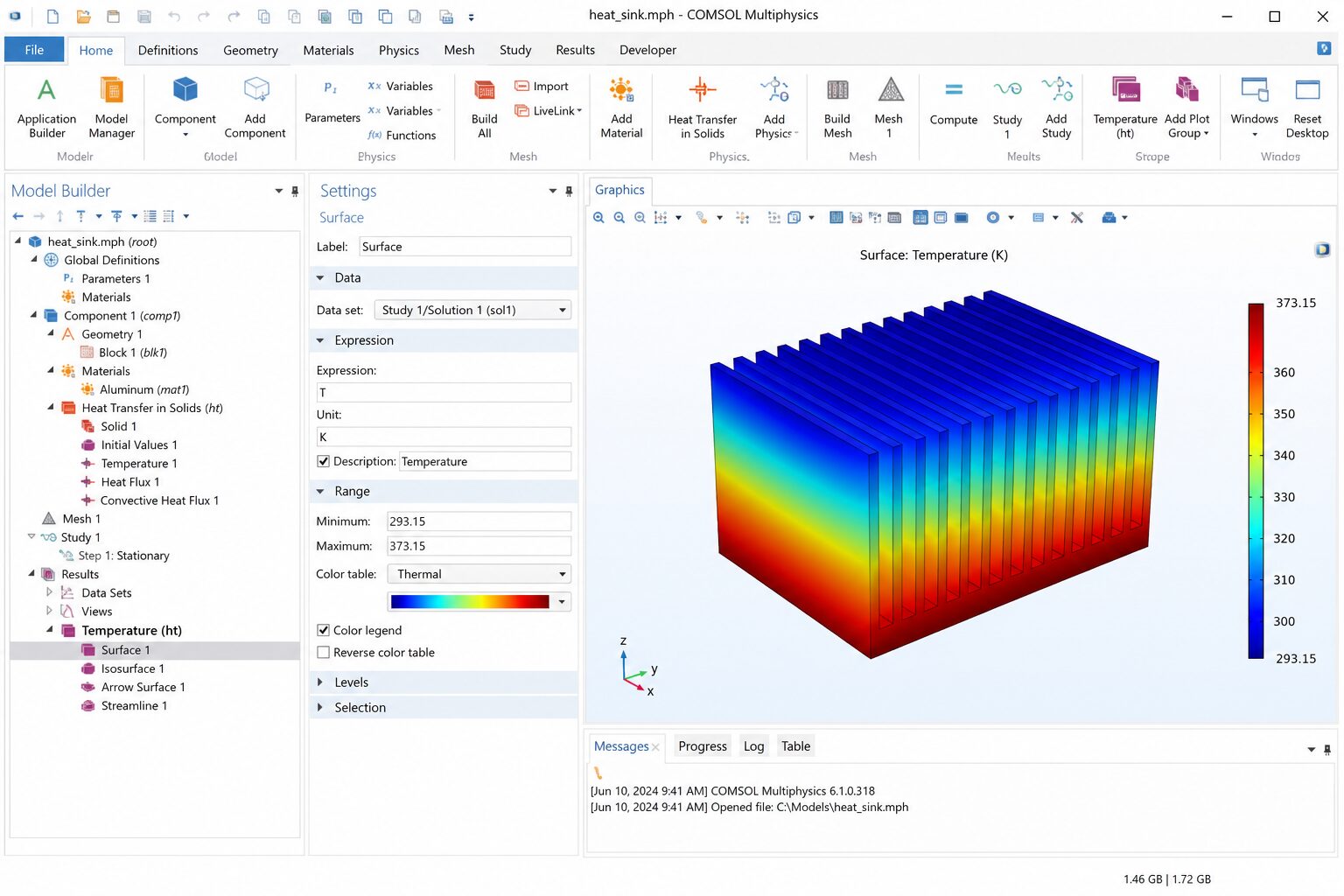Click the Open folder icon in quick access toolbar
Image resolution: width=1344 pixels, height=896 pixels.
(x=83, y=17)
